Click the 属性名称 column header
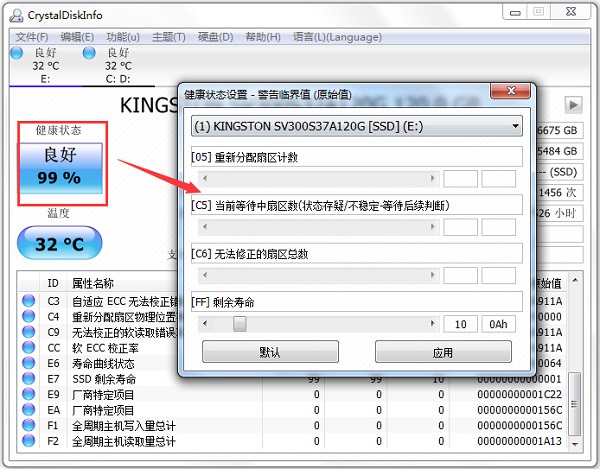600x469 pixels. point(93,283)
